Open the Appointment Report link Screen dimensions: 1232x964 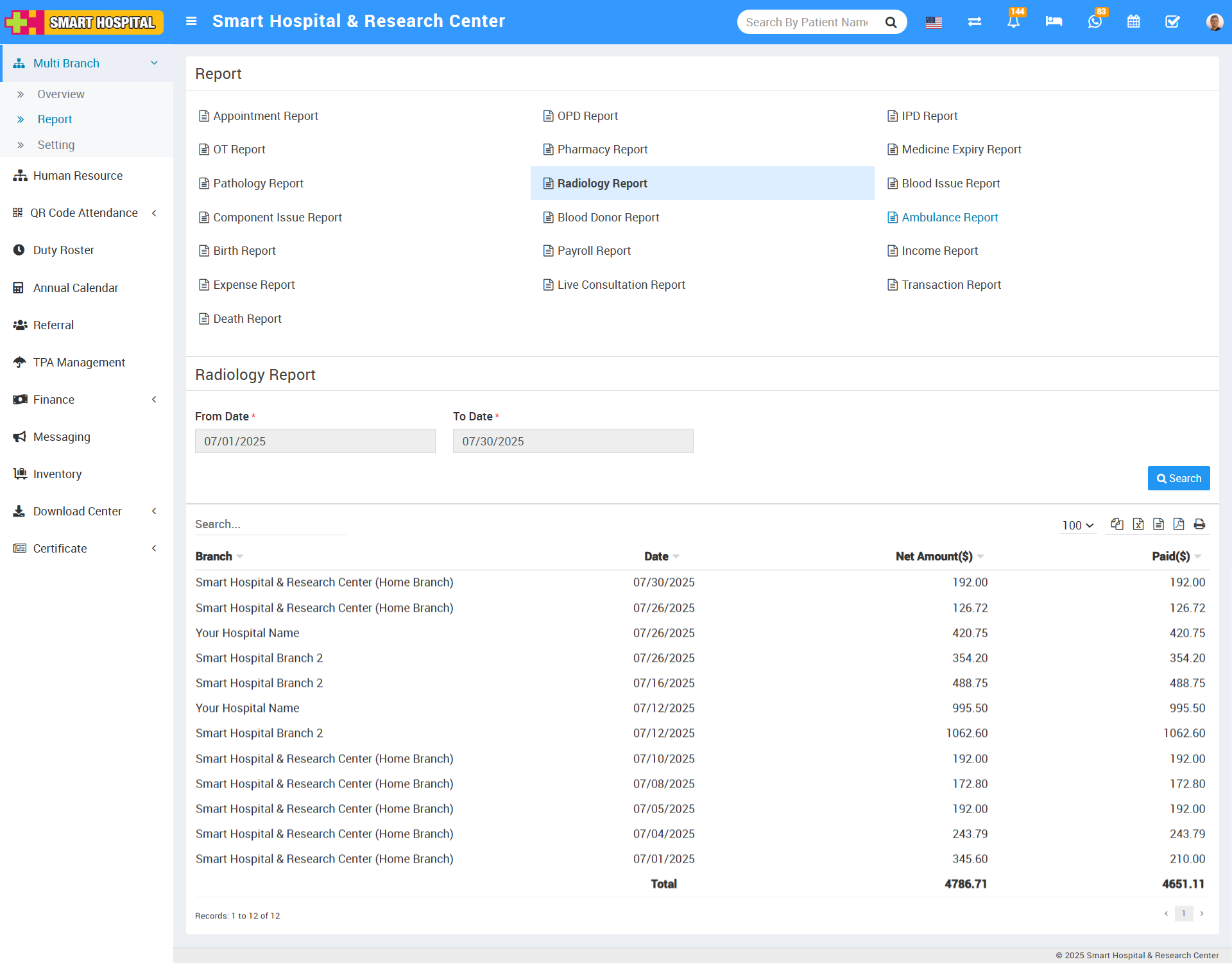point(259,116)
